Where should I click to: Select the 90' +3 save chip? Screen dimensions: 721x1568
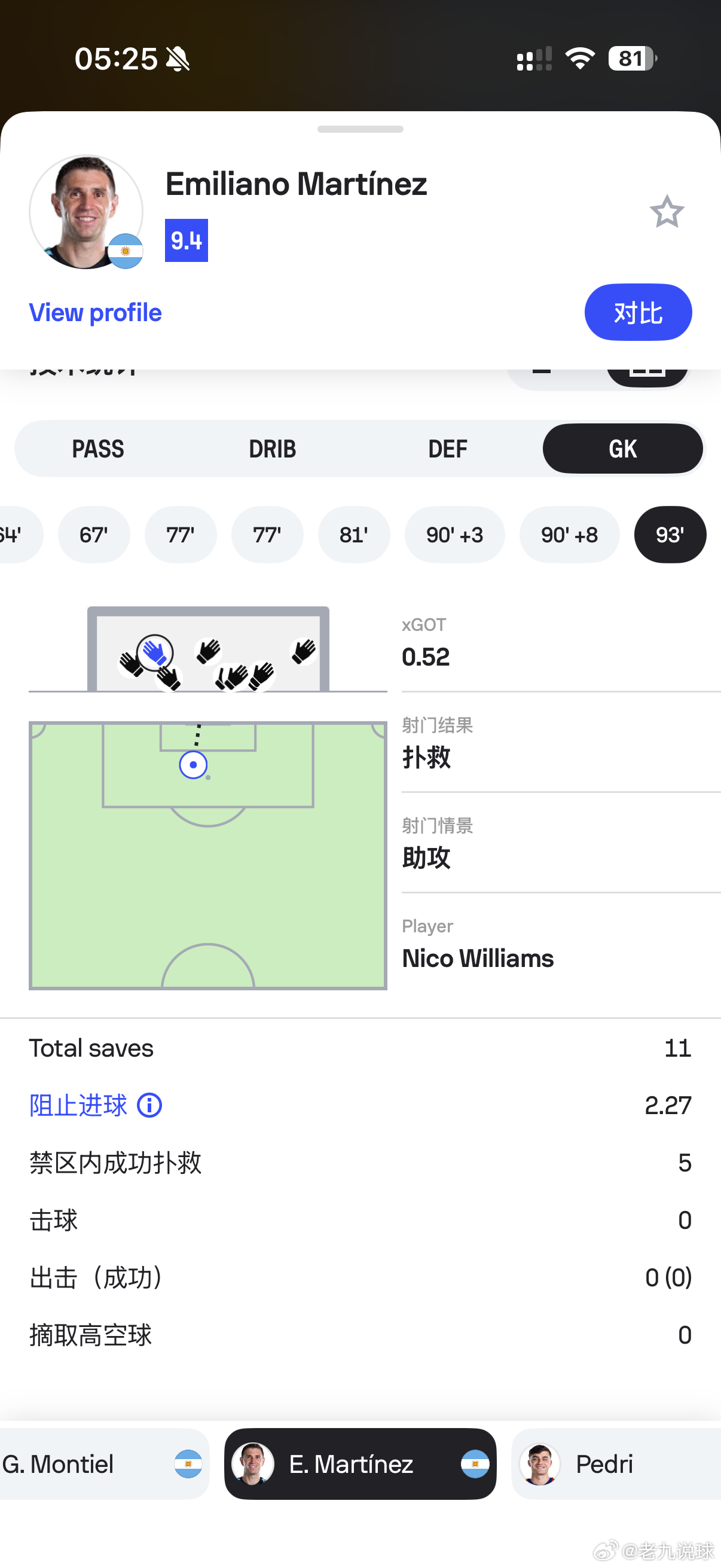454,535
